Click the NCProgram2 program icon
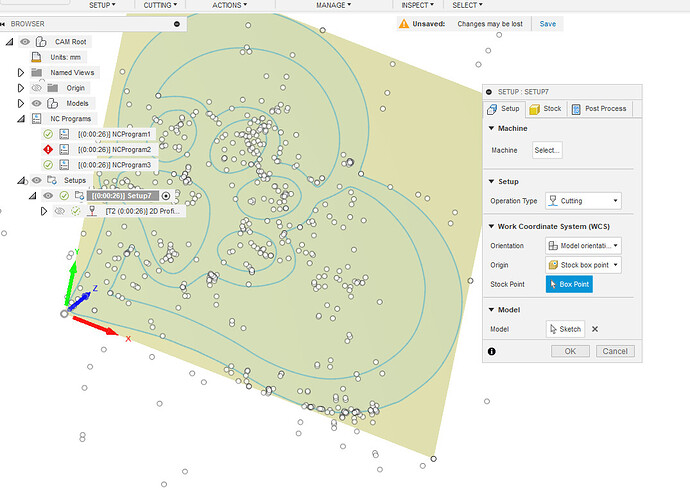 click(64, 150)
